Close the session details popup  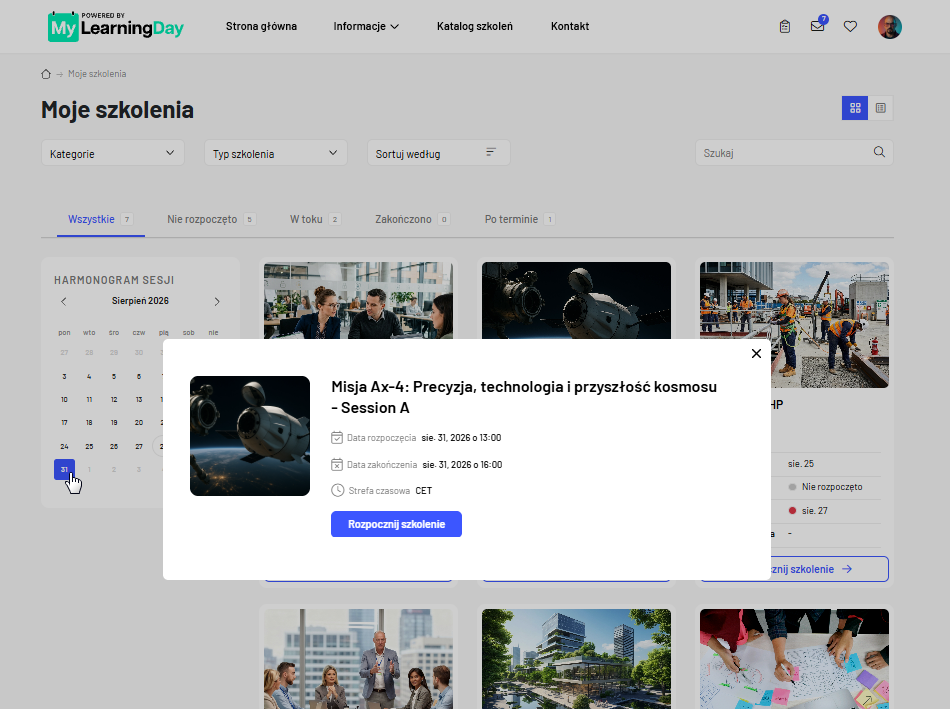coord(756,353)
